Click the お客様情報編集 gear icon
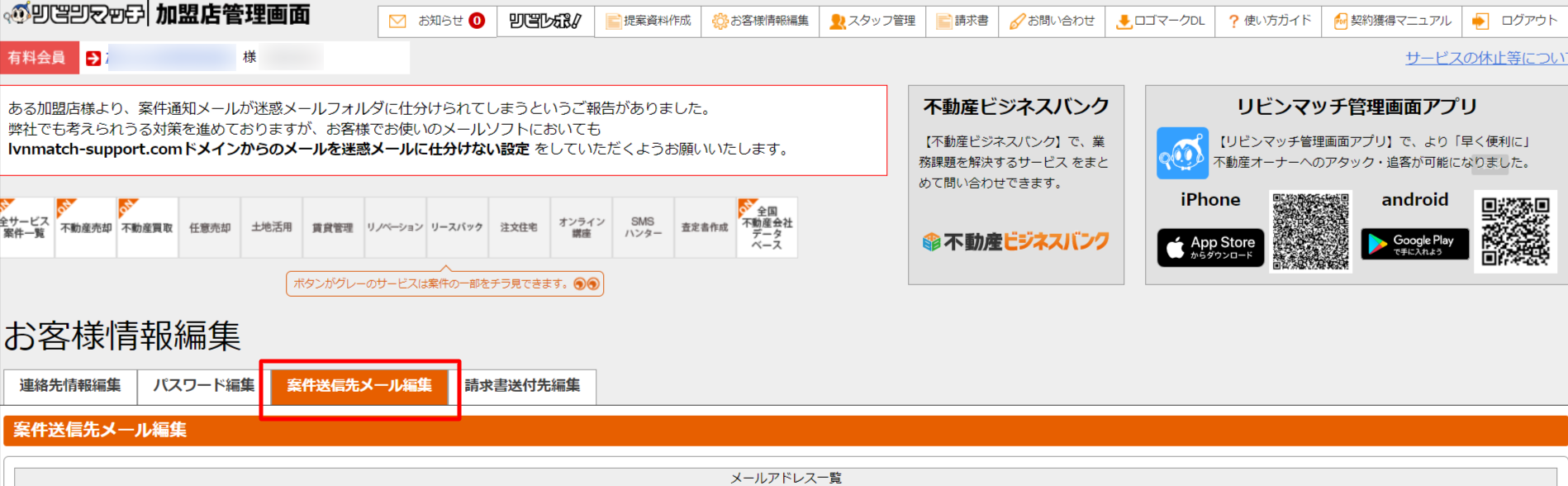This screenshot has height=486, width=1568. (x=720, y=21)
